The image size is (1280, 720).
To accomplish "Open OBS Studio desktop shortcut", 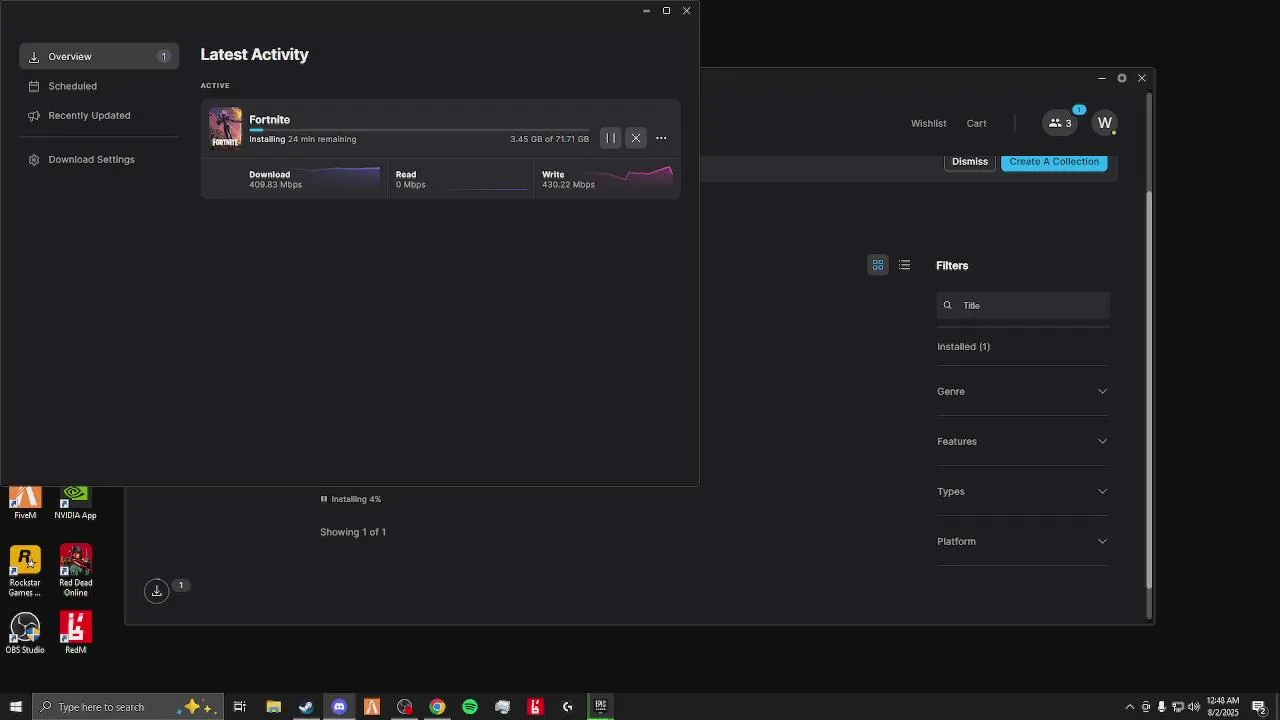I will point(25,633).
